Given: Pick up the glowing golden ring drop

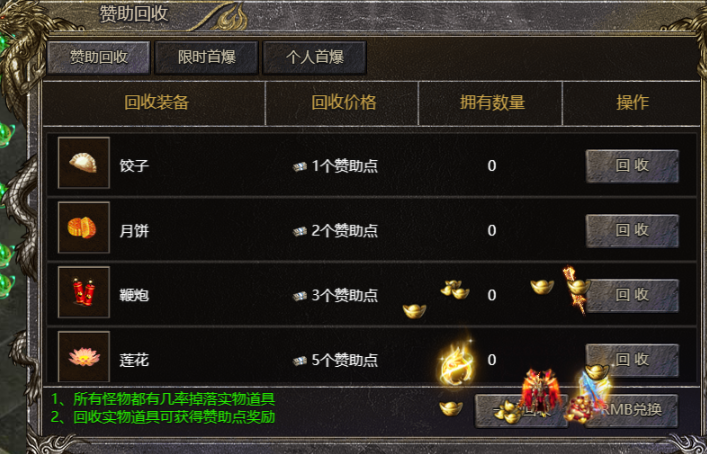Looking at the screenshot, I should pyautogui.click(x=456, y=365).
